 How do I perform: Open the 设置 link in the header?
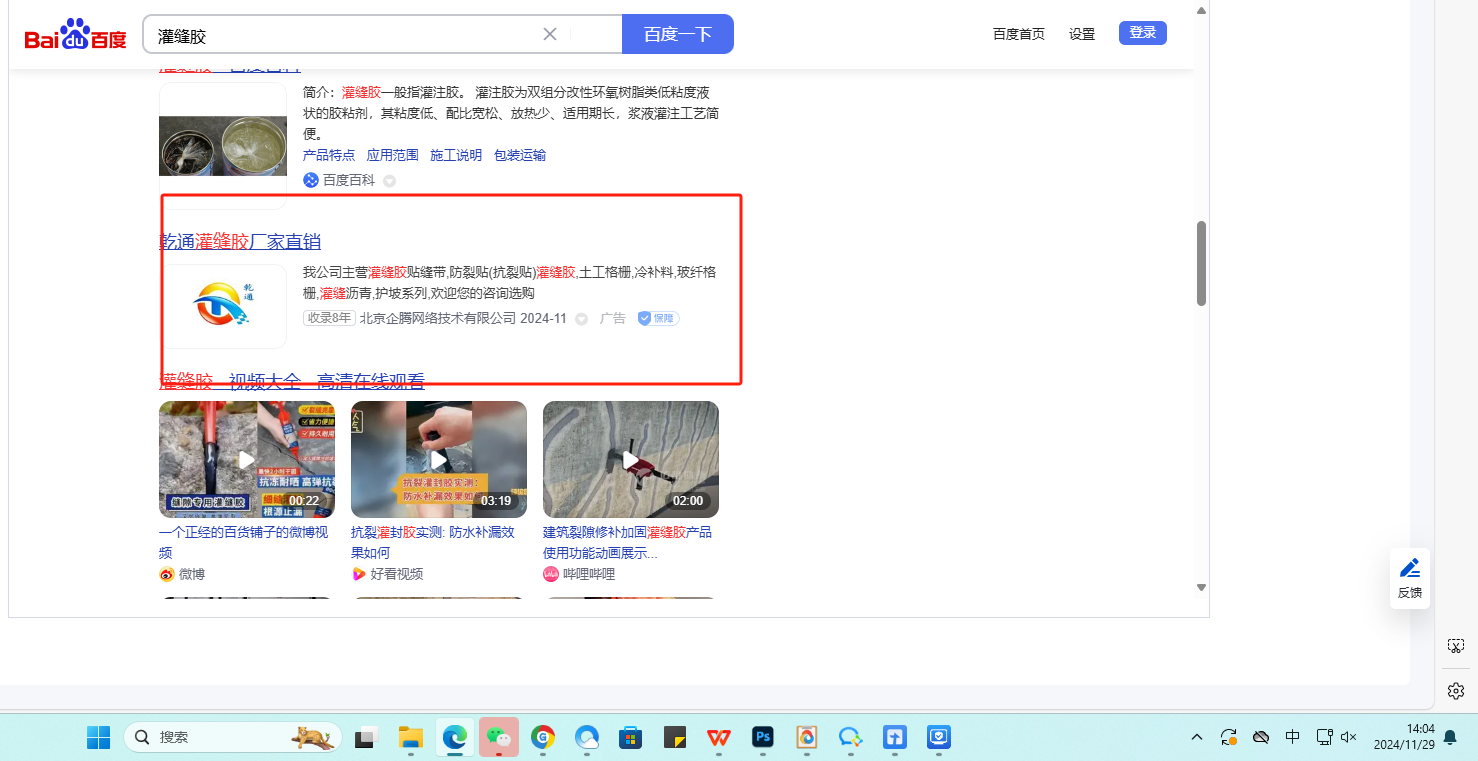[1082, 34]
